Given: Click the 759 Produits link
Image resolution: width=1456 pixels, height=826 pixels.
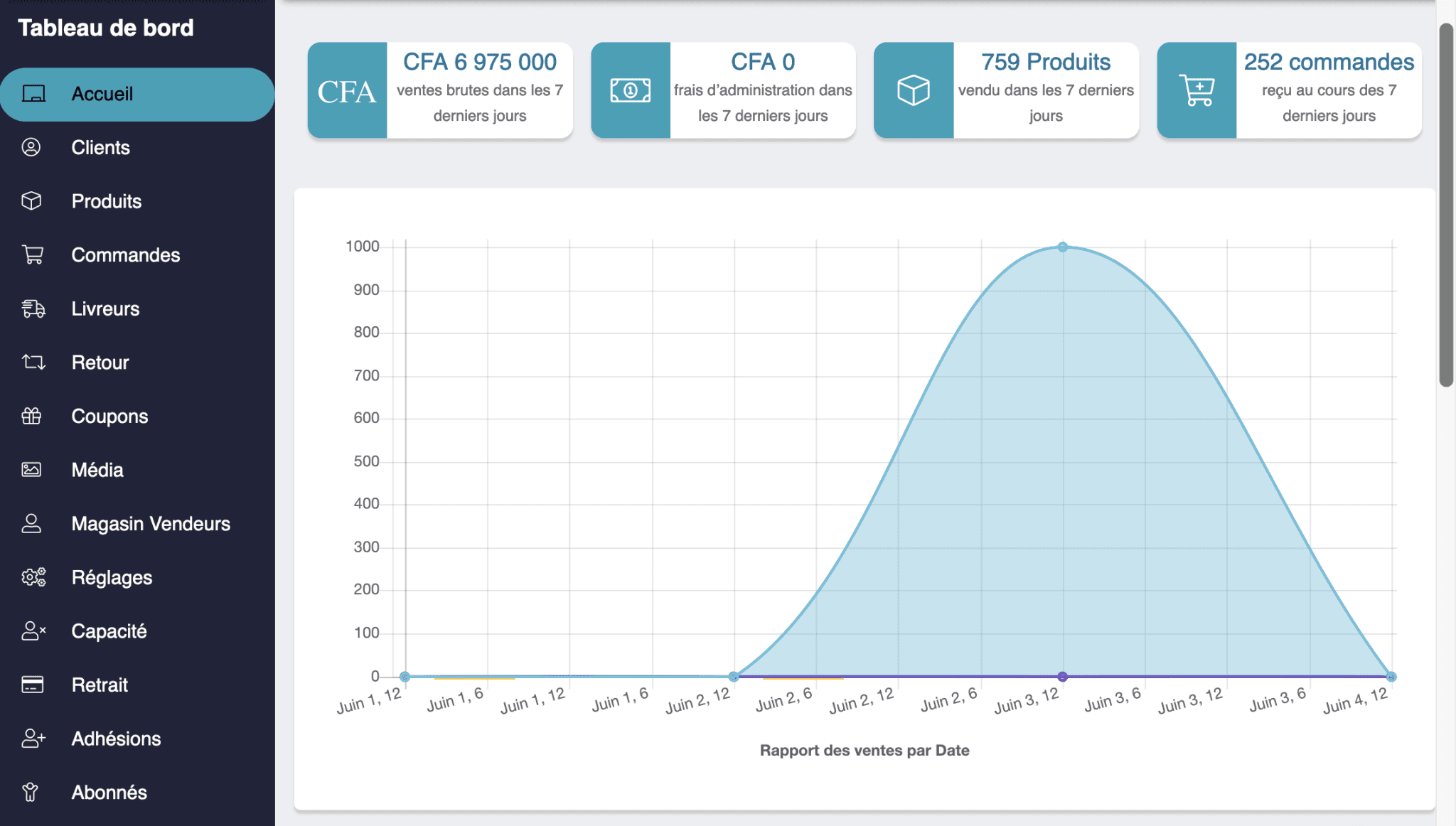Looking at the screenshot, I should click(x=1045, y=62).
